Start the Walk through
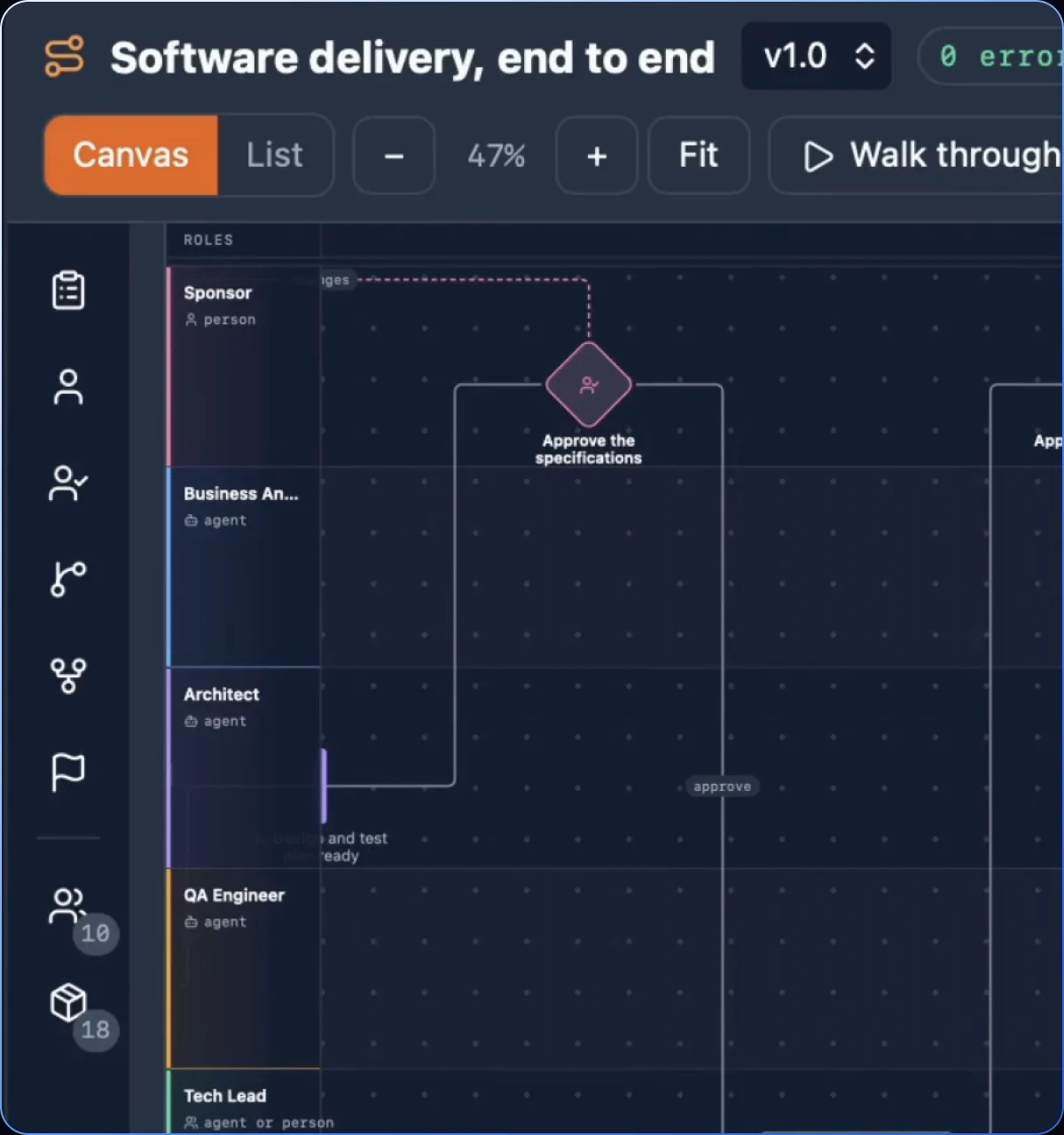1064x1135 pixels. [x=917, y=156]
